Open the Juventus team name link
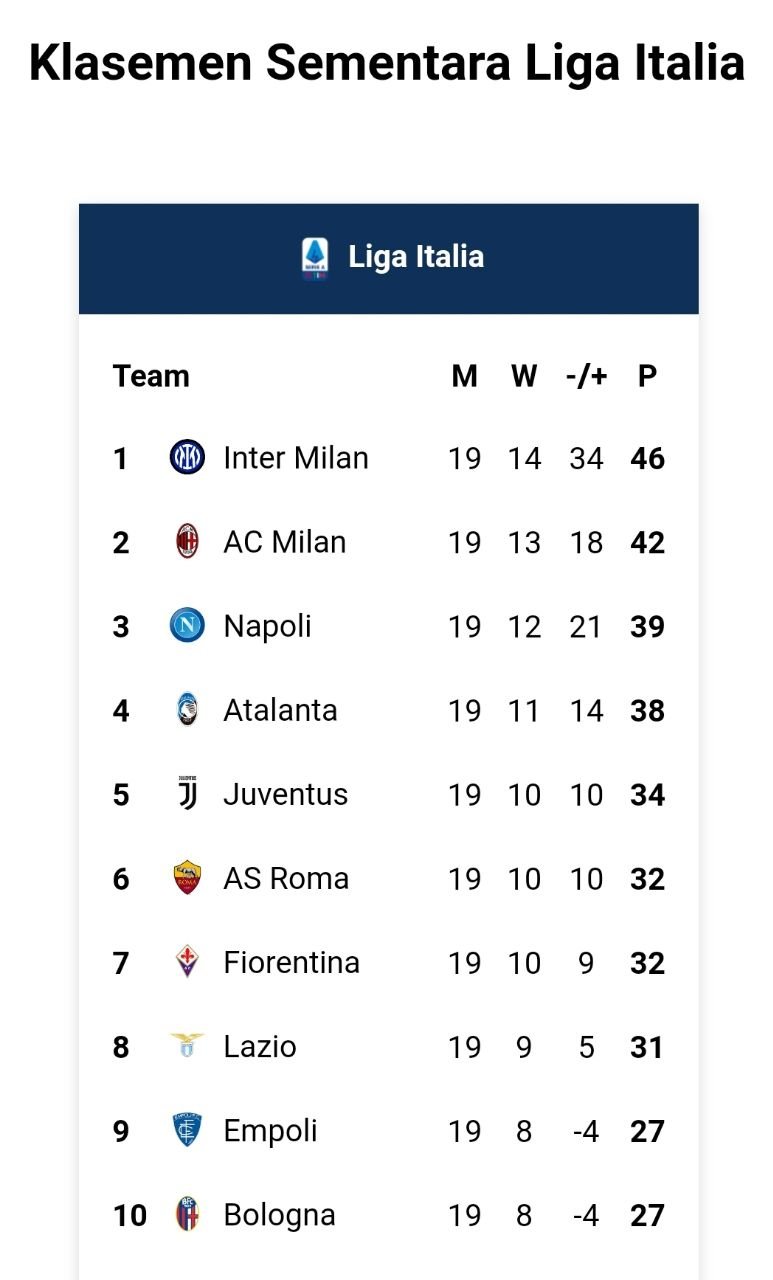 [286, 794]
